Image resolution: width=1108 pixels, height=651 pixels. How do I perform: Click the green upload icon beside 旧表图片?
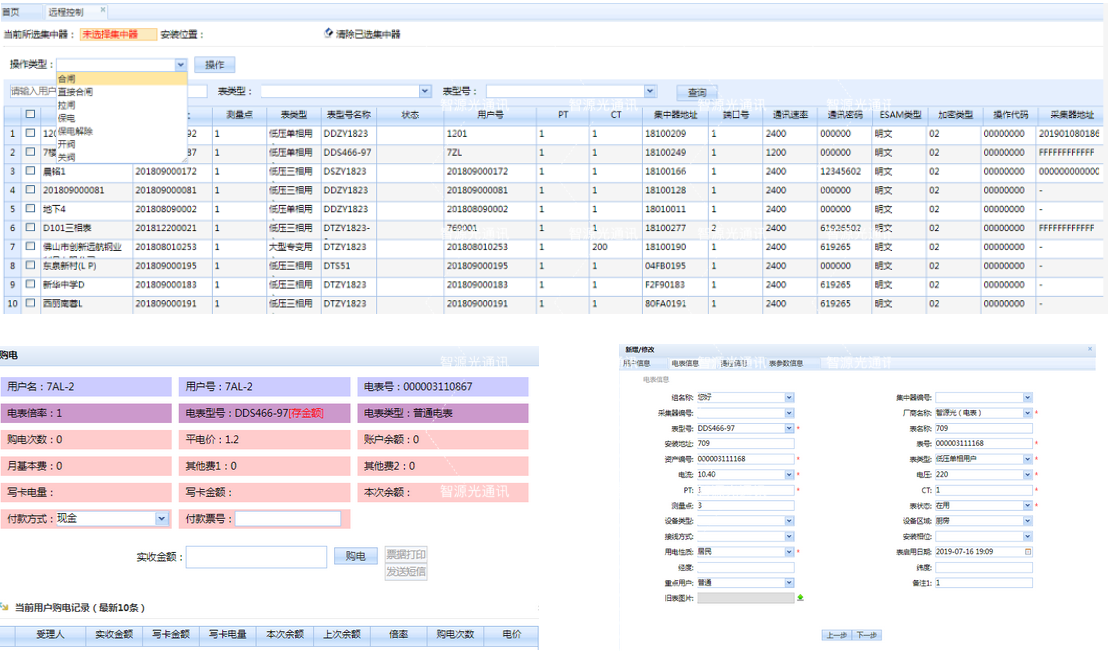[800, 598]
